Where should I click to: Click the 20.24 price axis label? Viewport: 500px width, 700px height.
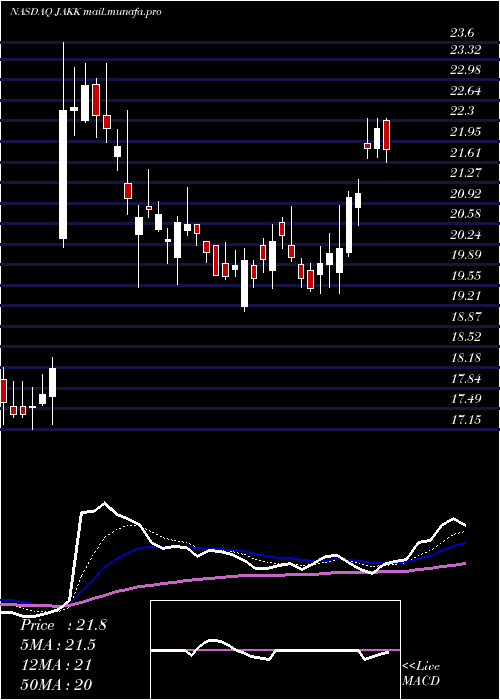tap(465, 235)
